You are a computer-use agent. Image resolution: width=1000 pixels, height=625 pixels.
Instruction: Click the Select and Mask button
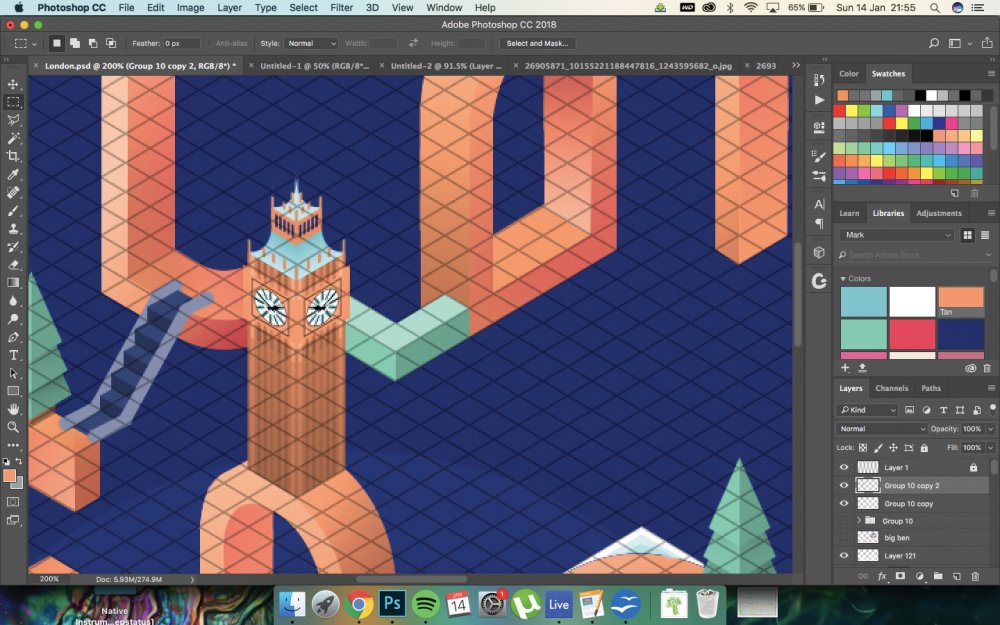coord(537,43)
